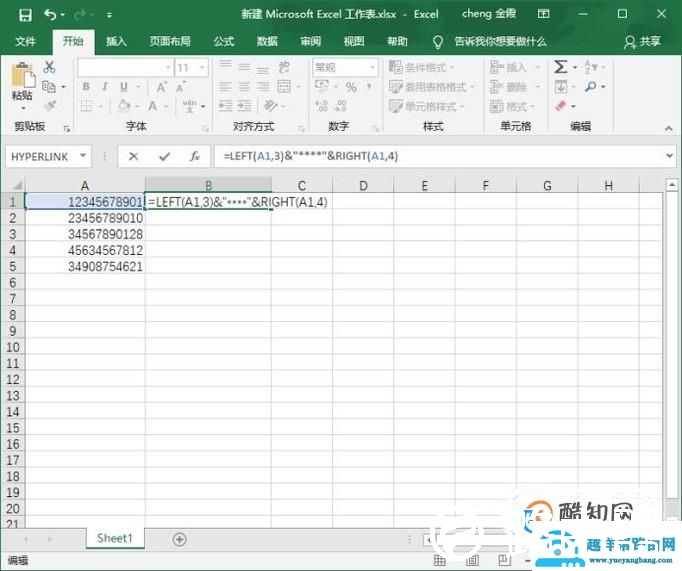682x571 pixels.
Task: Click the AutoSum sigma icon
Action: tap(561, 68)
